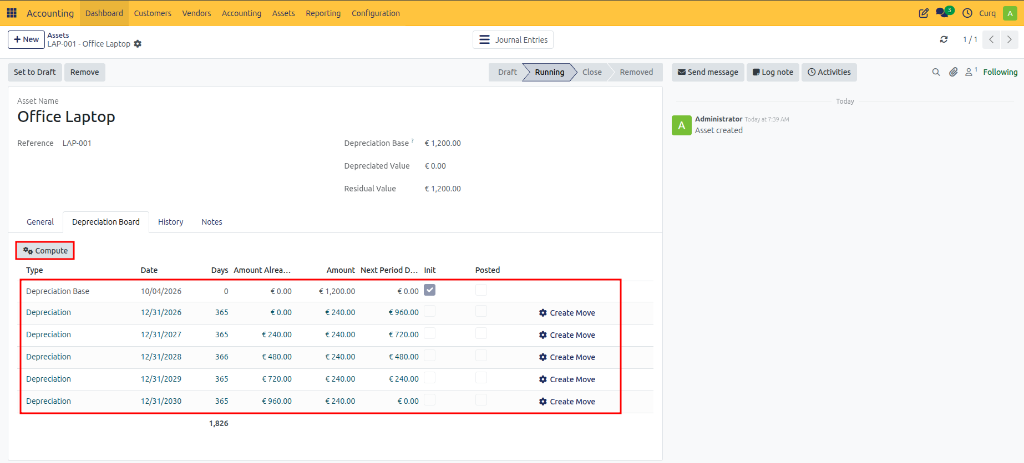Viewport: 1024px width, 463px height.
Task: Open the Reporting menu
Action: coord(323,13)
